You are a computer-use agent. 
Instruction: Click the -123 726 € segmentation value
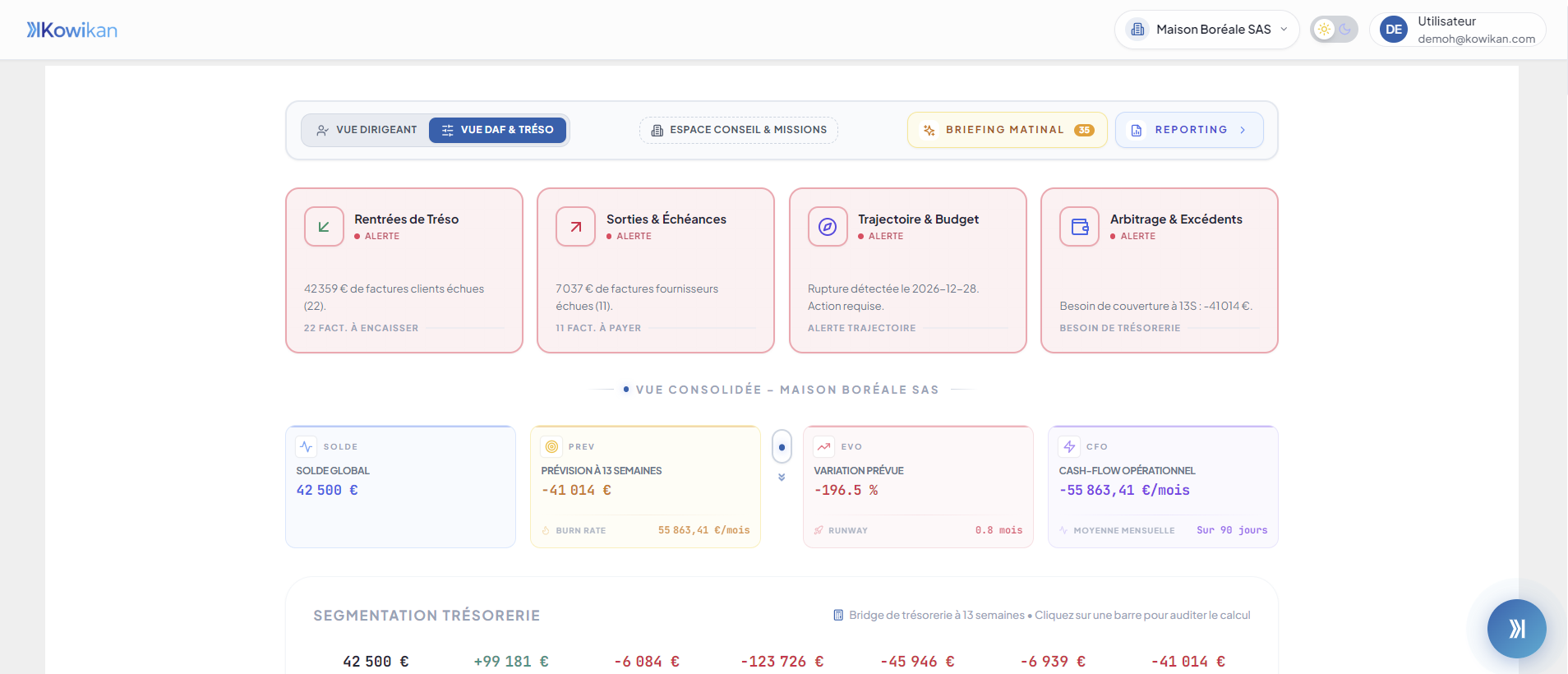tap(782, 662)
